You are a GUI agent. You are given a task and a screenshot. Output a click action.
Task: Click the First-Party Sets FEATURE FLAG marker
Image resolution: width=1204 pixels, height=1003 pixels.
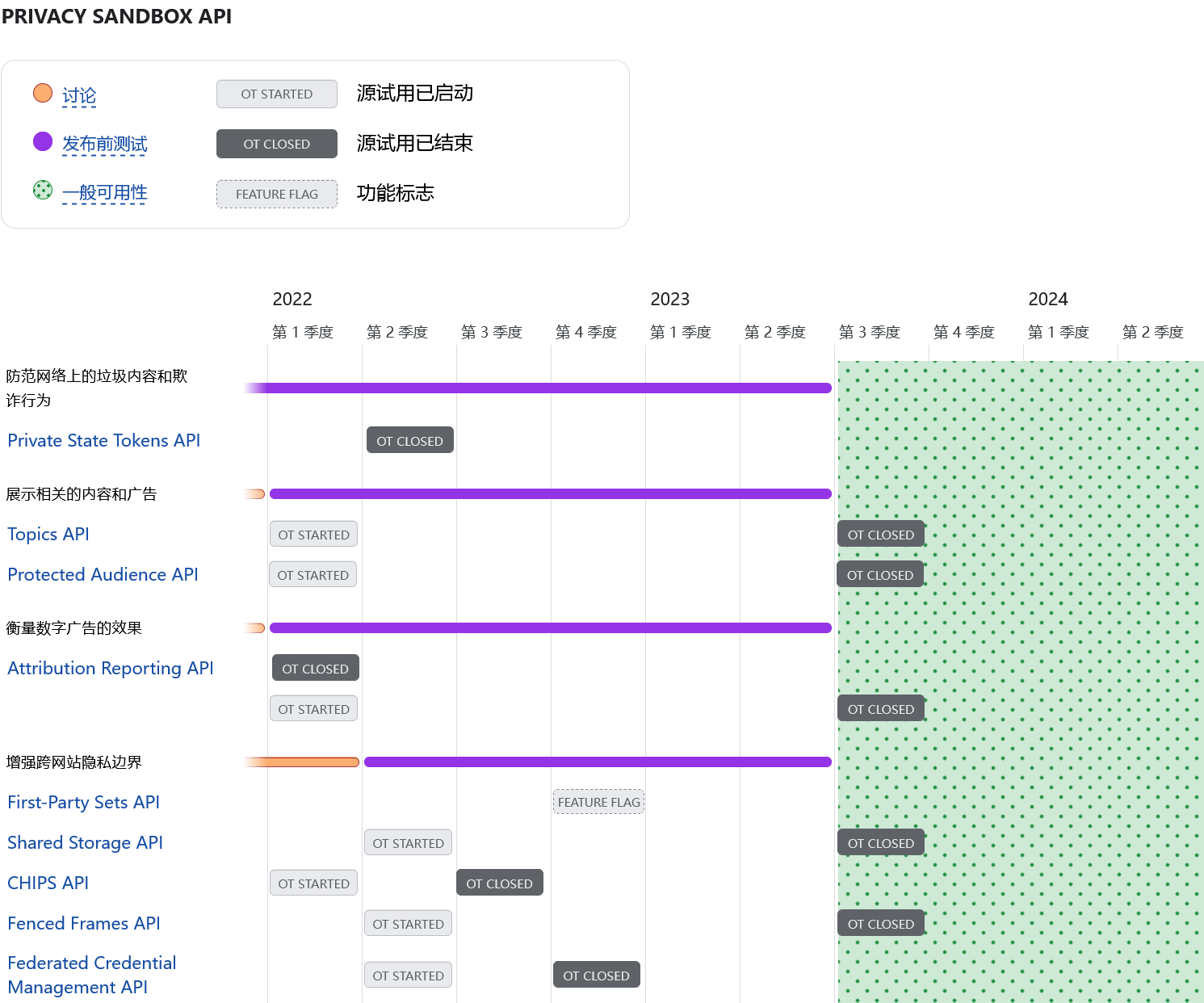(x=598, y=803)
